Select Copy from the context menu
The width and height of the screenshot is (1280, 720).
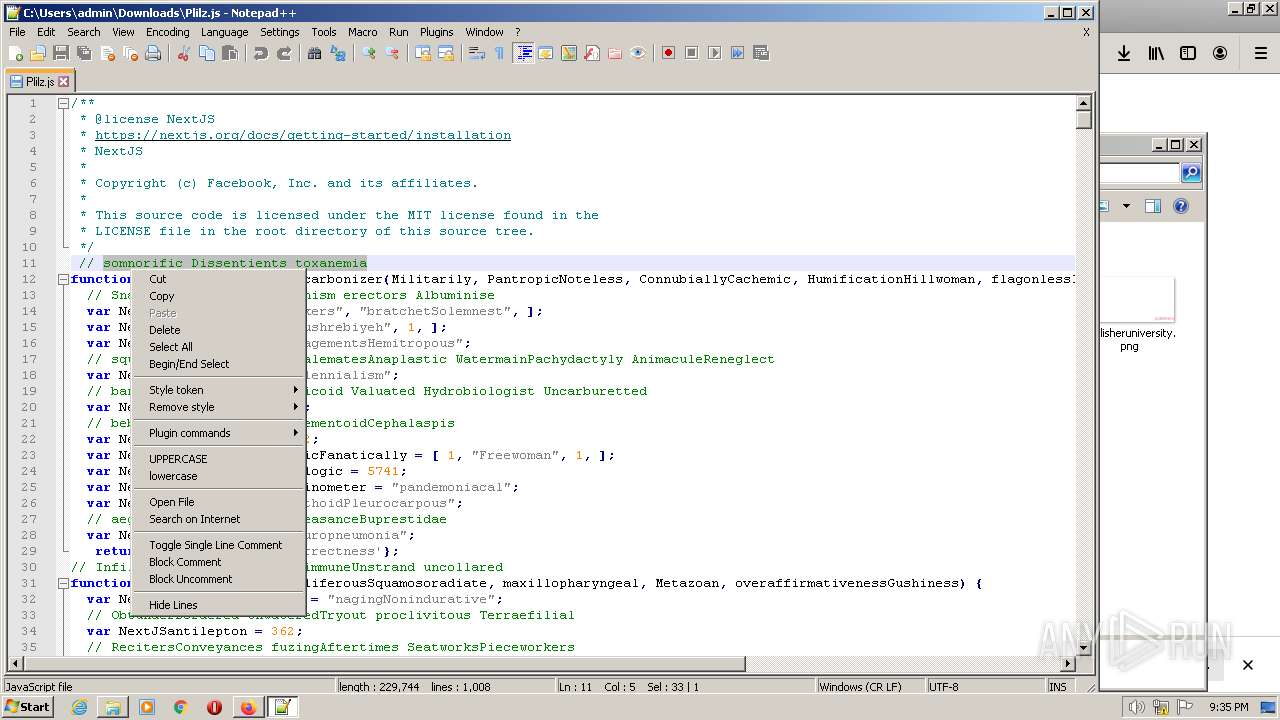point(218,296)
